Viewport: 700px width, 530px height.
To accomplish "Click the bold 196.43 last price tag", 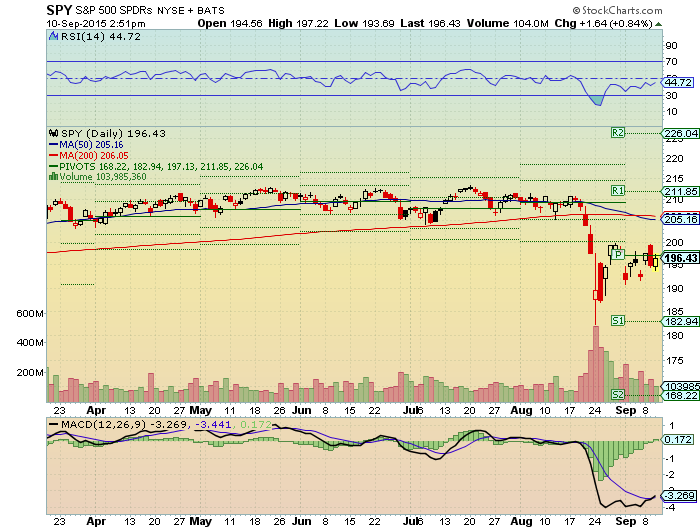I will click(x=681, y=258).
